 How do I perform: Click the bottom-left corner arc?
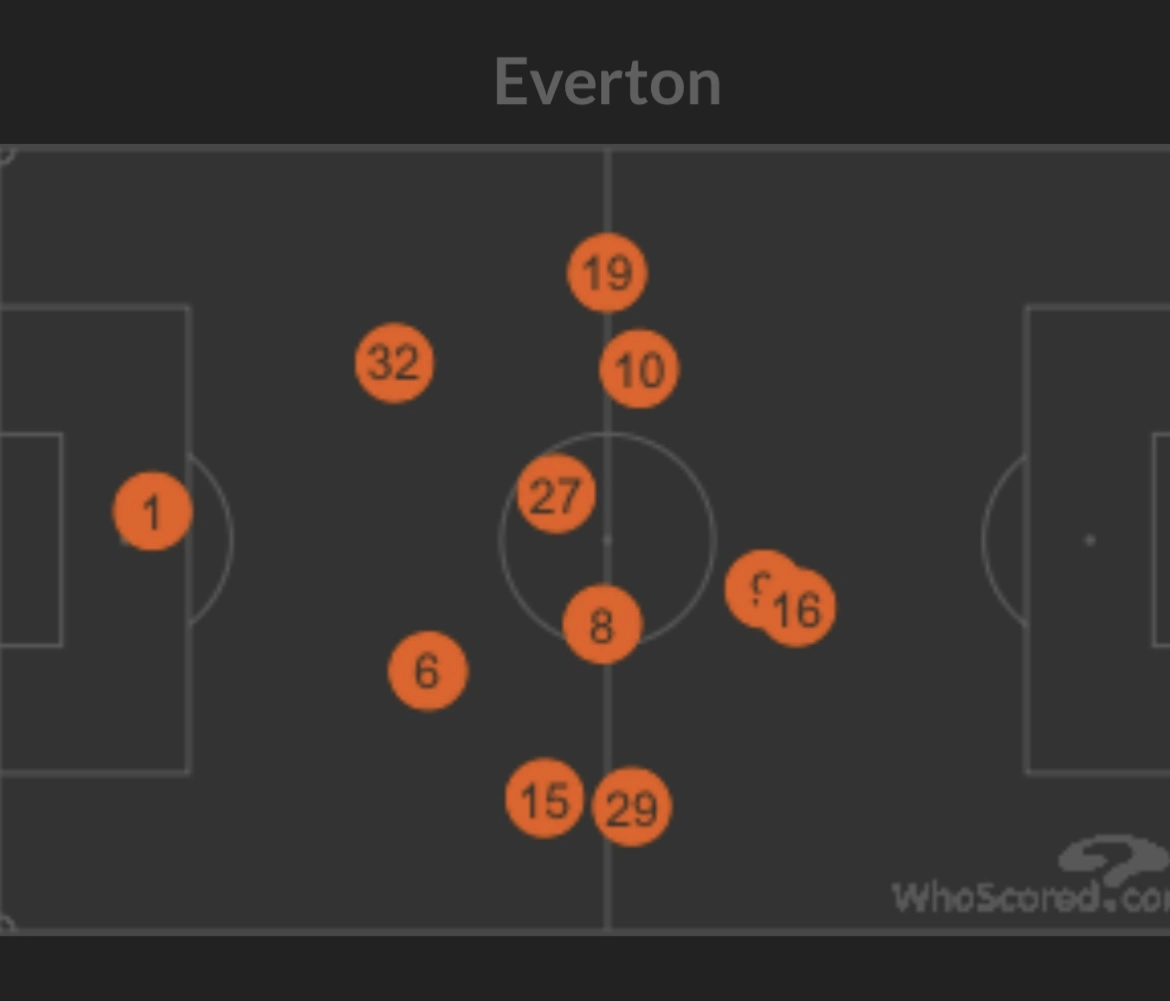point(6,923)
